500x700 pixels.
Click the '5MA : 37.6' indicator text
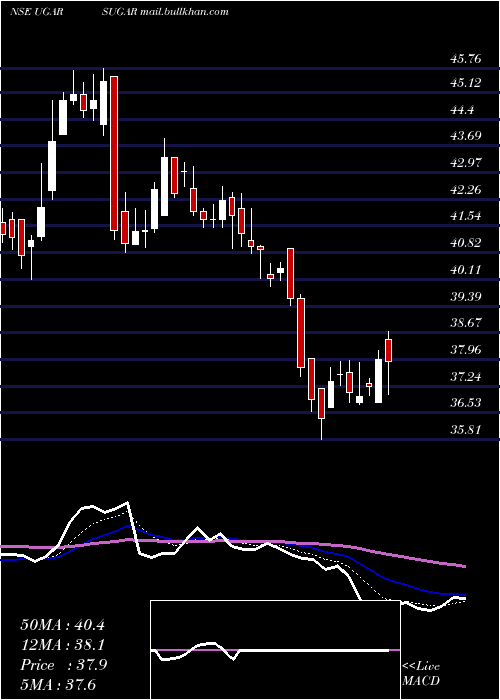click(58, 684)
